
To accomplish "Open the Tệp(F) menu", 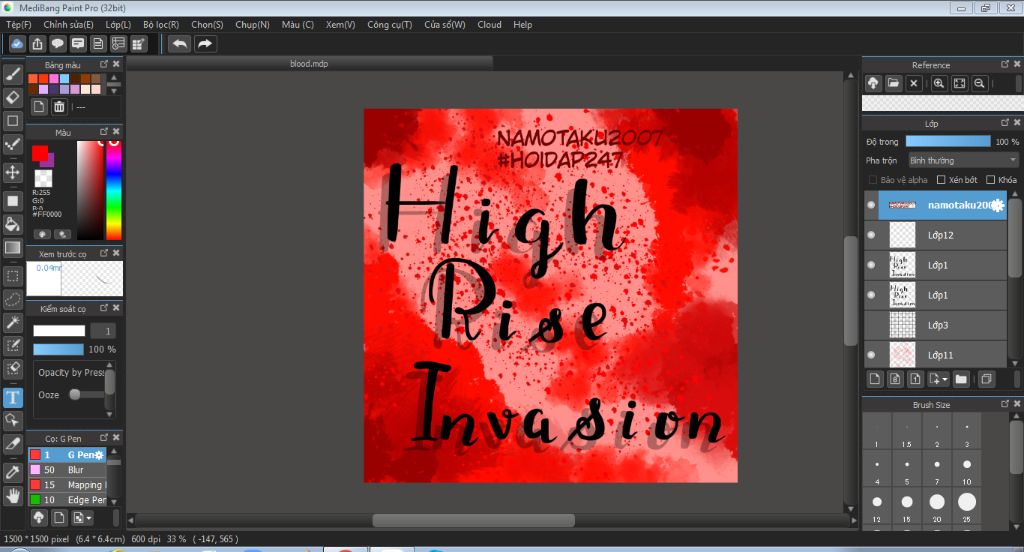I will coord(18,24).
